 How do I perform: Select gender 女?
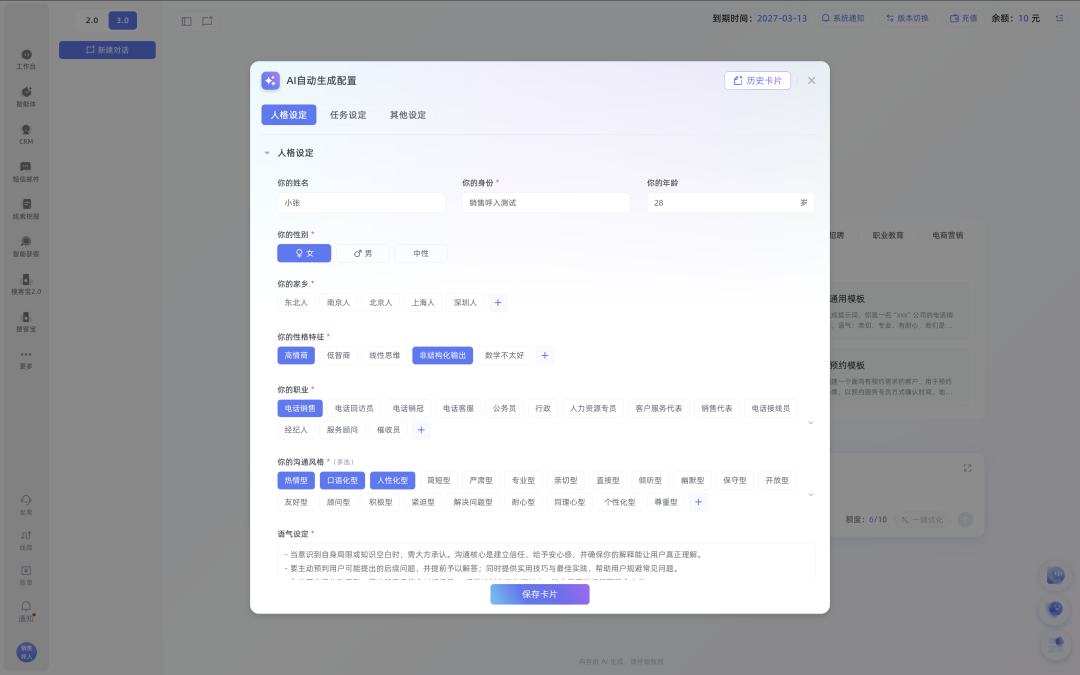(304, 253)
